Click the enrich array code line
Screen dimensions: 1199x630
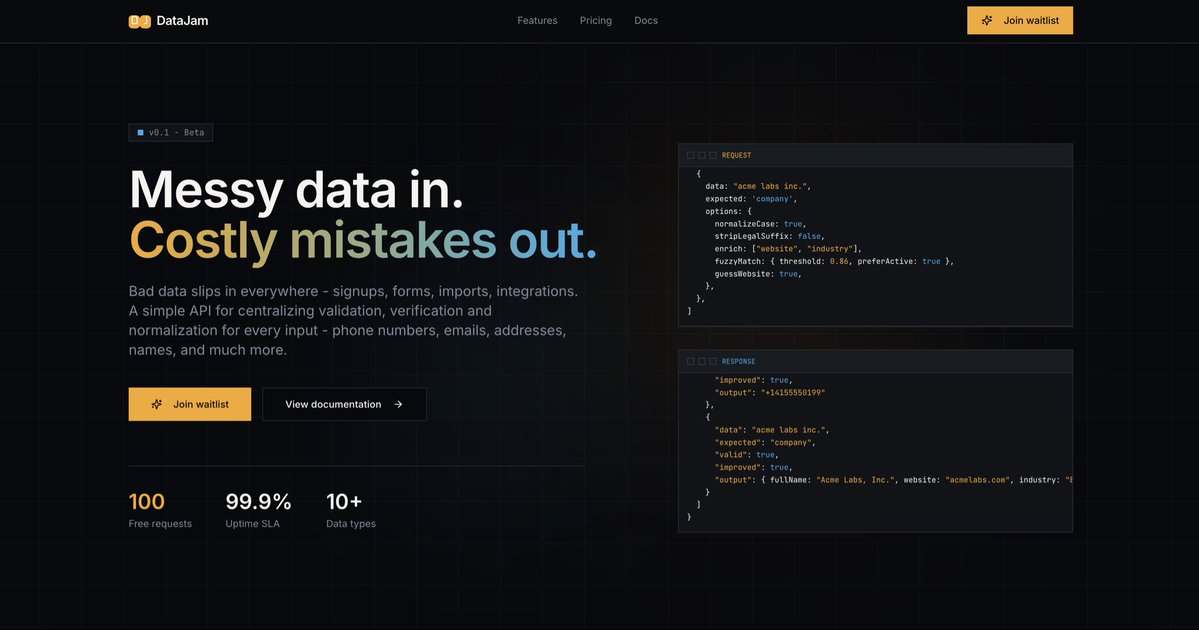point(788,248)
